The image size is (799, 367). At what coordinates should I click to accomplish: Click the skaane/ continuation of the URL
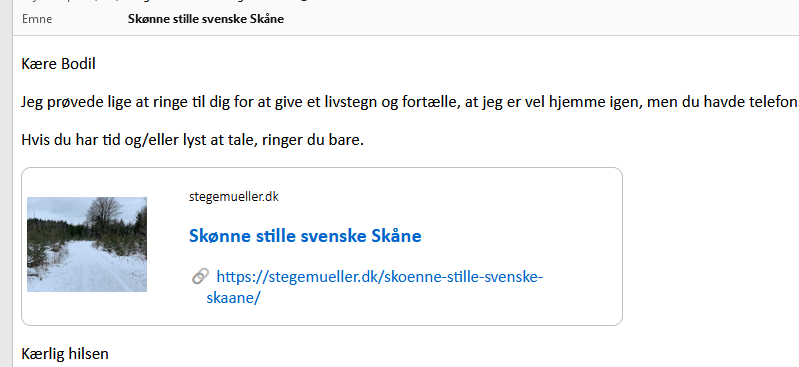click(233, 298)
